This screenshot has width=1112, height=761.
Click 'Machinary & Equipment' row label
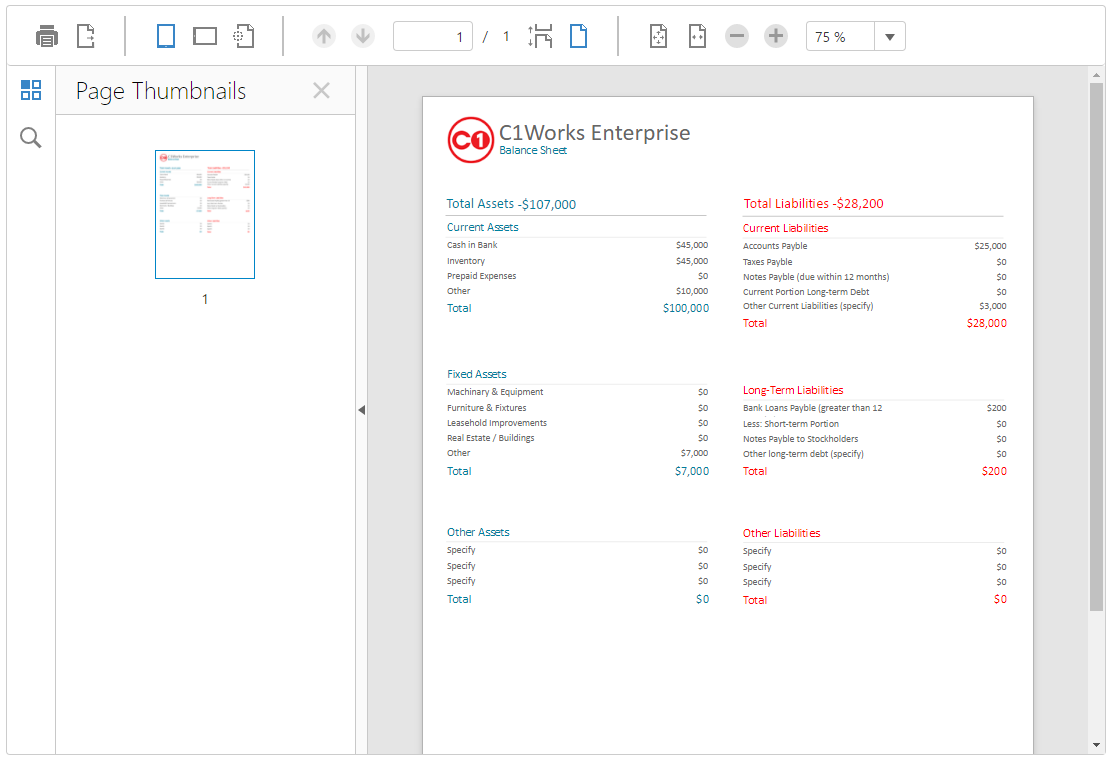(495, 391)
